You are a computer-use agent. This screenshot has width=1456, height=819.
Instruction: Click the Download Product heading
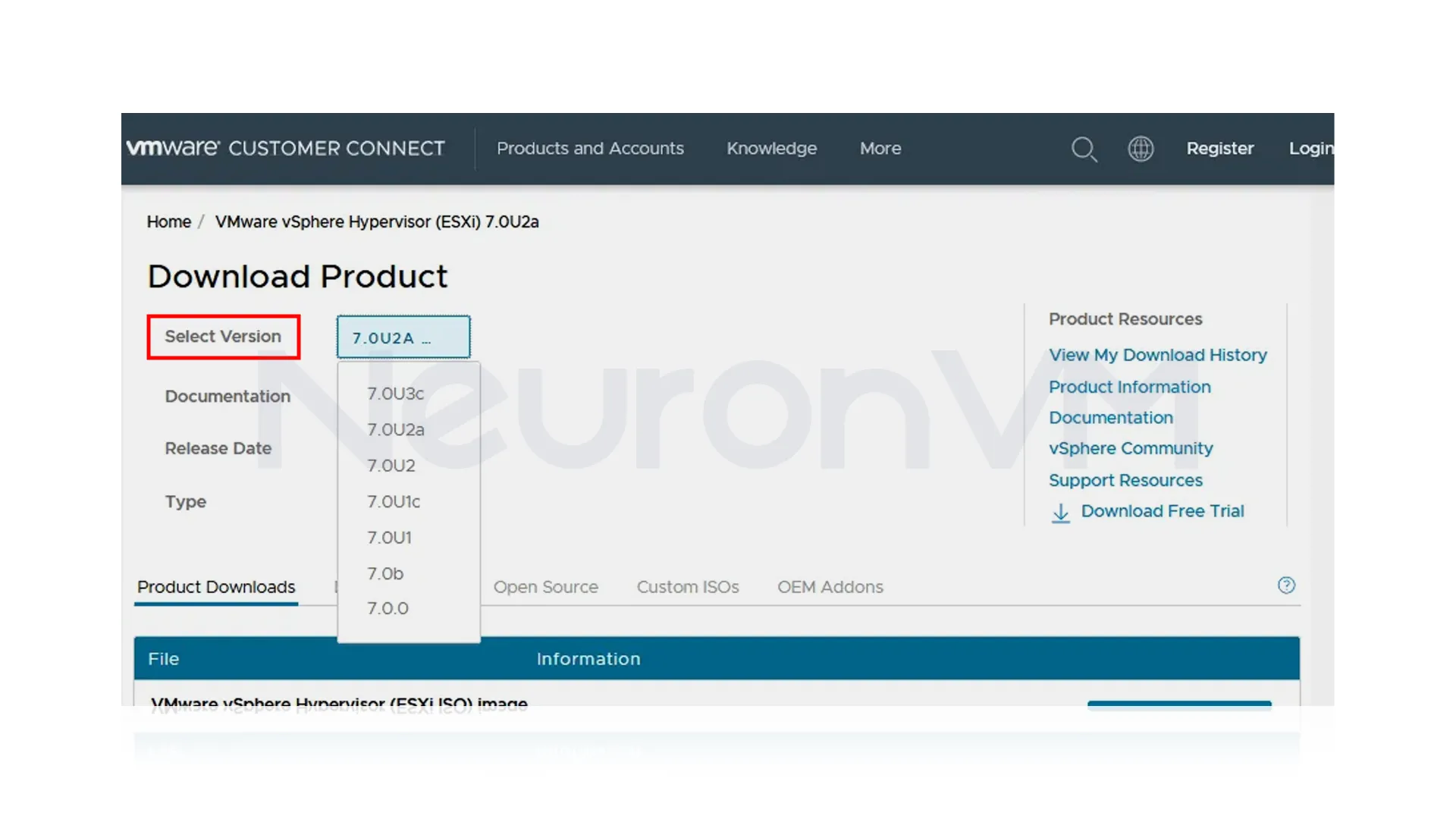pos(297,277)
